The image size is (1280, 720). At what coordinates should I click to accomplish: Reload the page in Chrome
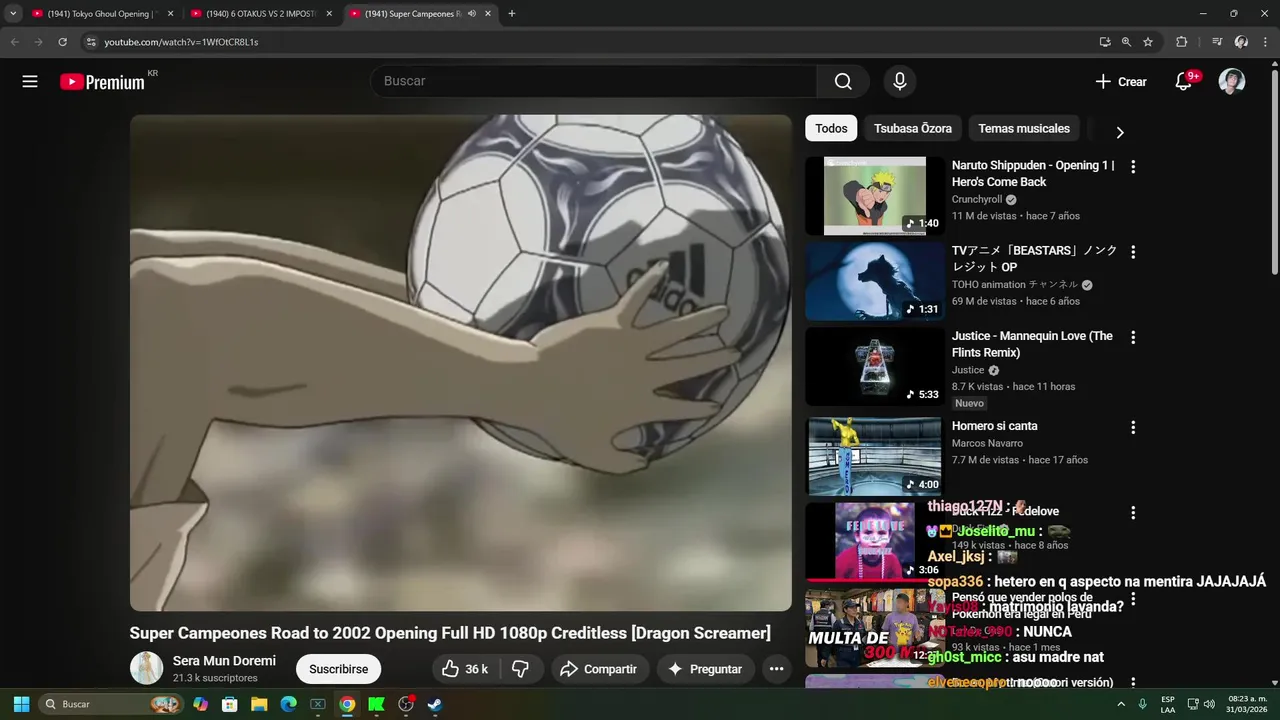[62, 42]
